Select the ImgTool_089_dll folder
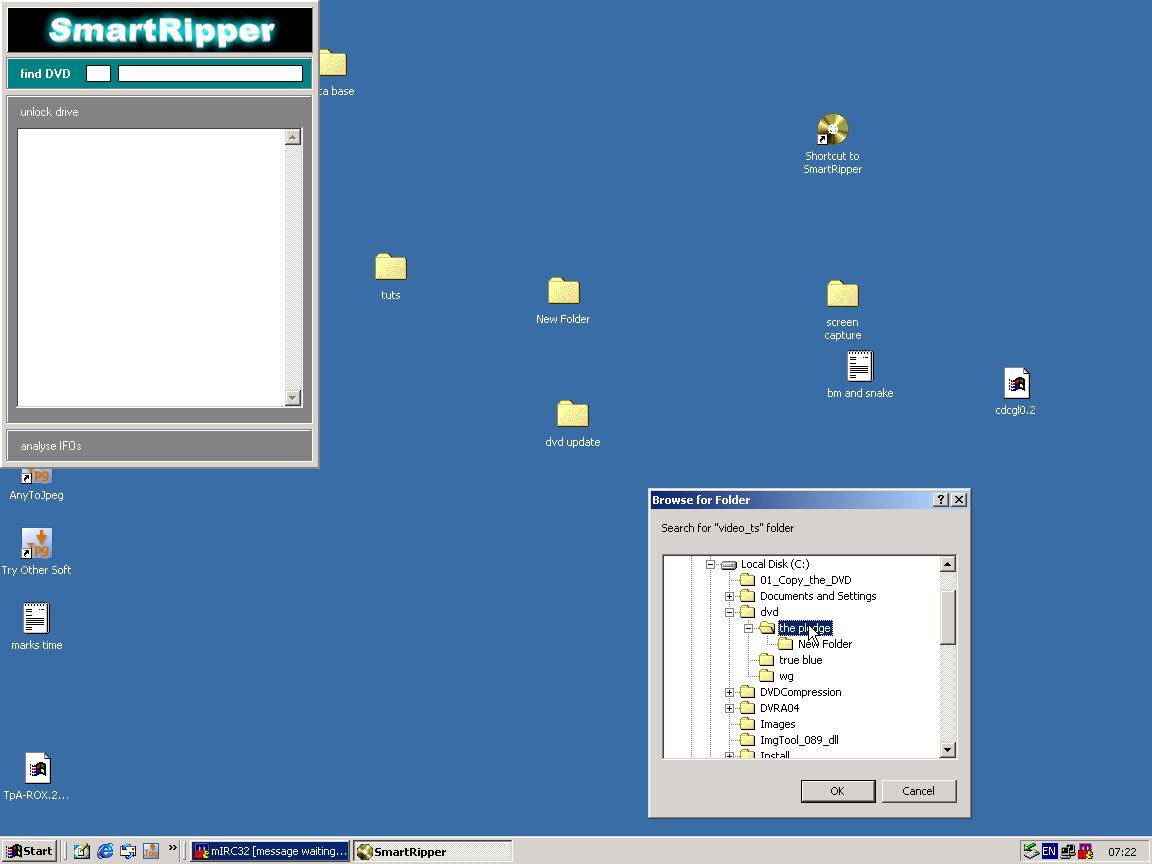Image resolution: width=1152 pixels, height=864 pixels. point(799,740)
